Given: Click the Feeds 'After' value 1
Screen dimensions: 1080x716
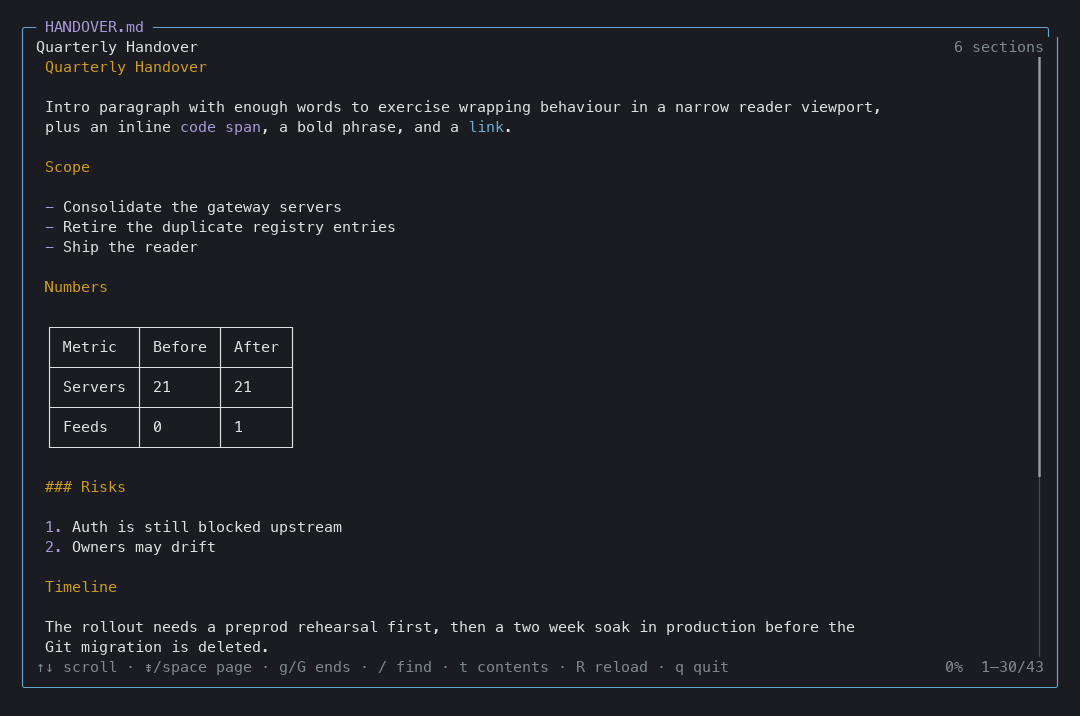Looking at the screenshot, I should click(x=256, y=427).
